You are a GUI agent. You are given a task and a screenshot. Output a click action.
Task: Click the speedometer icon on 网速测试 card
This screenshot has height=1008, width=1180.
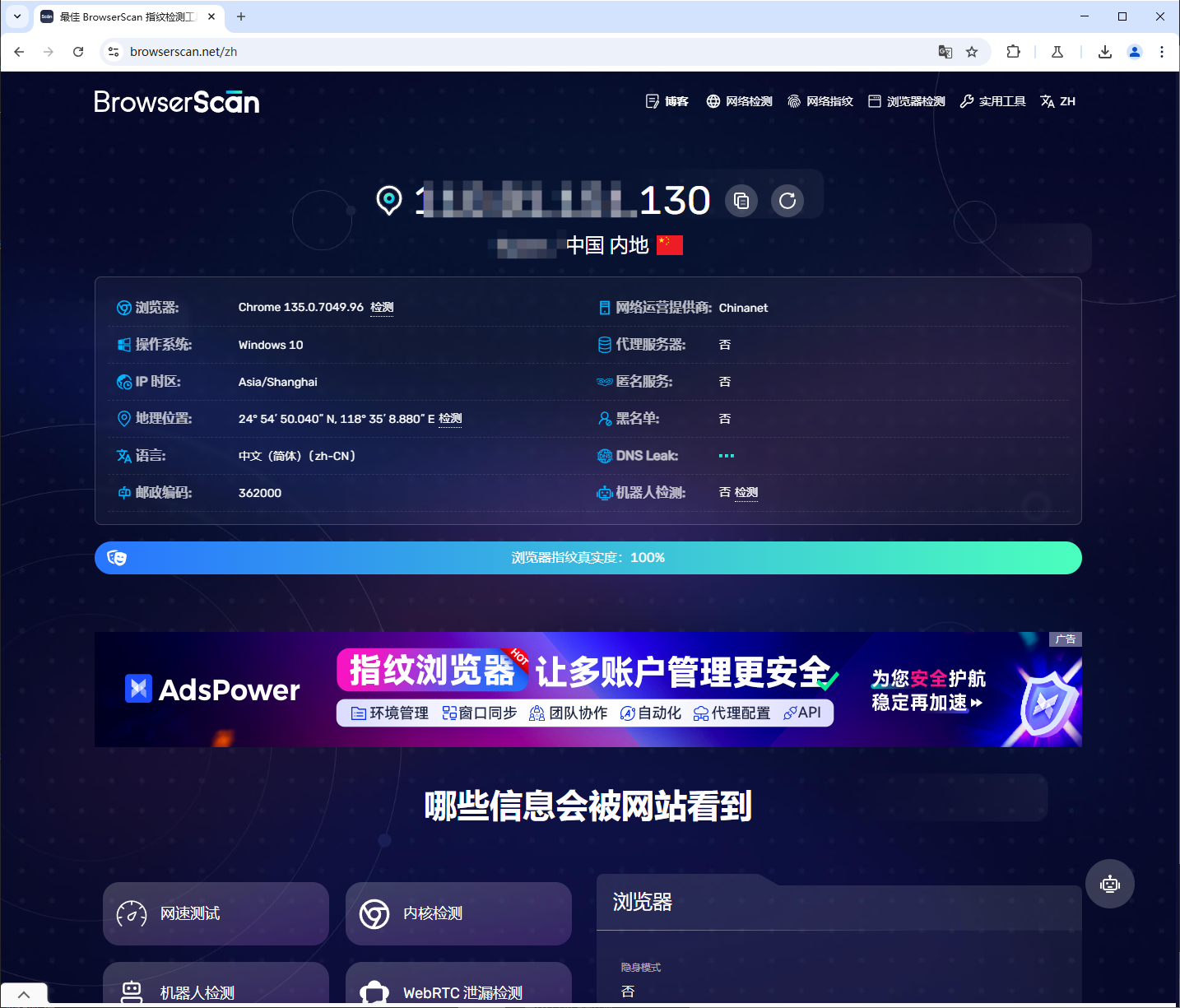132,914
